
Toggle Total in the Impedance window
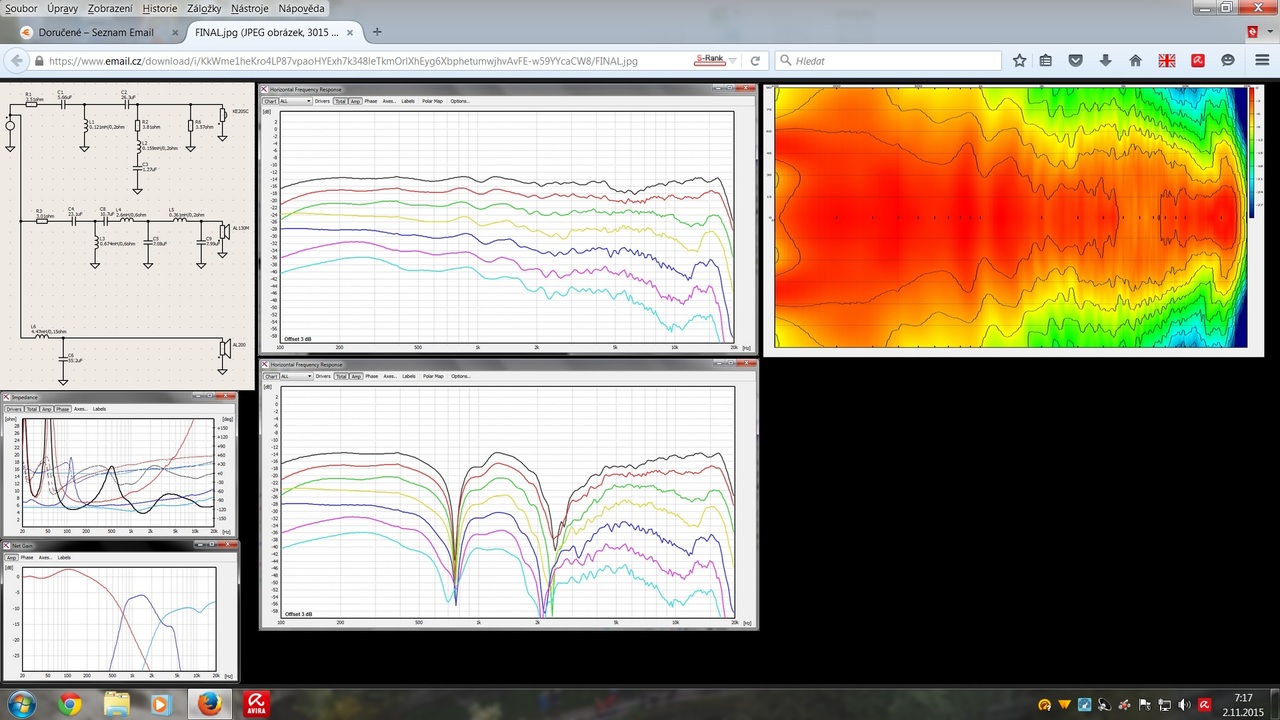(31, 409)
